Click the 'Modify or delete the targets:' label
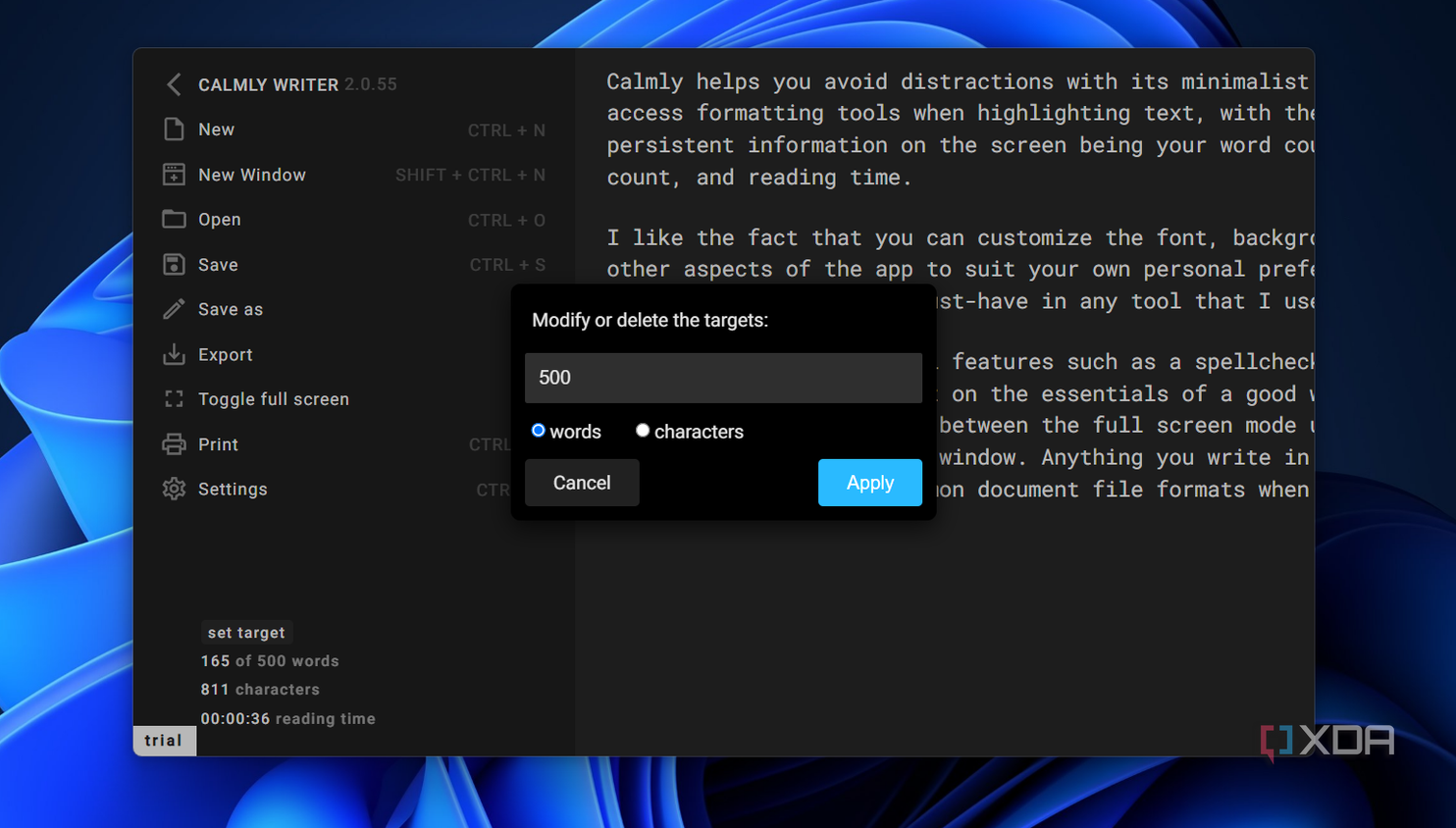Screen dimensions: 1456x828 [650, 320]
